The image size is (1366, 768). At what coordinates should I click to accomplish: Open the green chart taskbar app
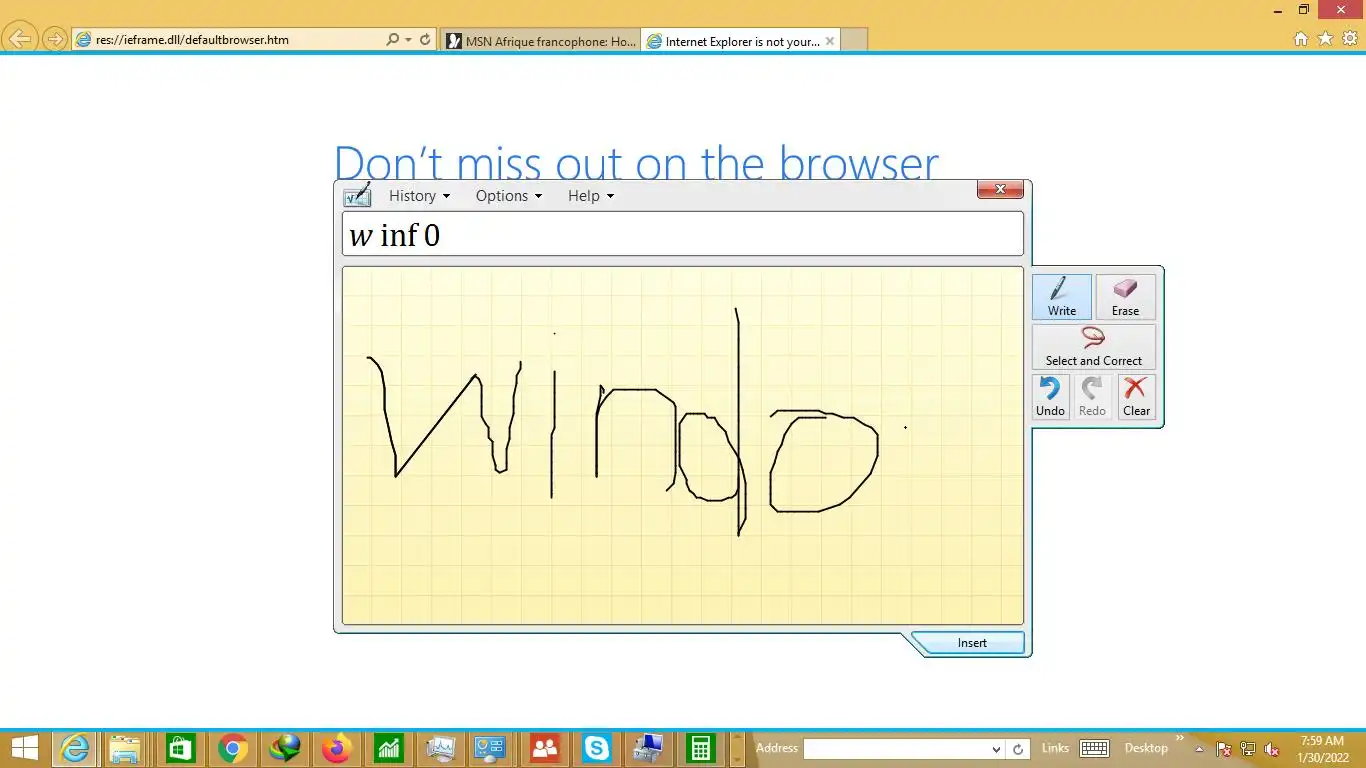pos(389,748)
